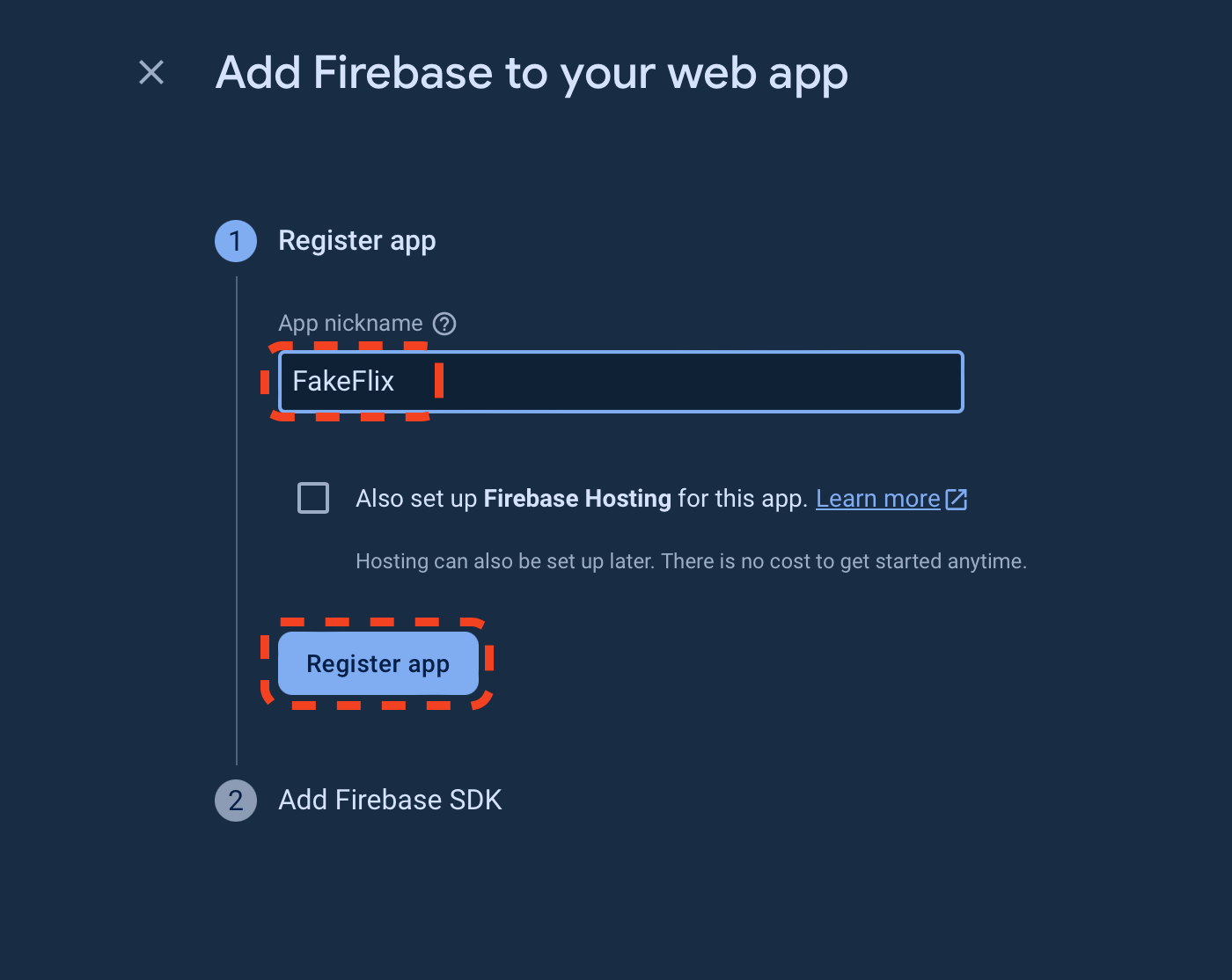
Task: Check the Also set up Firebase Hosting option
Action: coord(312,498)
